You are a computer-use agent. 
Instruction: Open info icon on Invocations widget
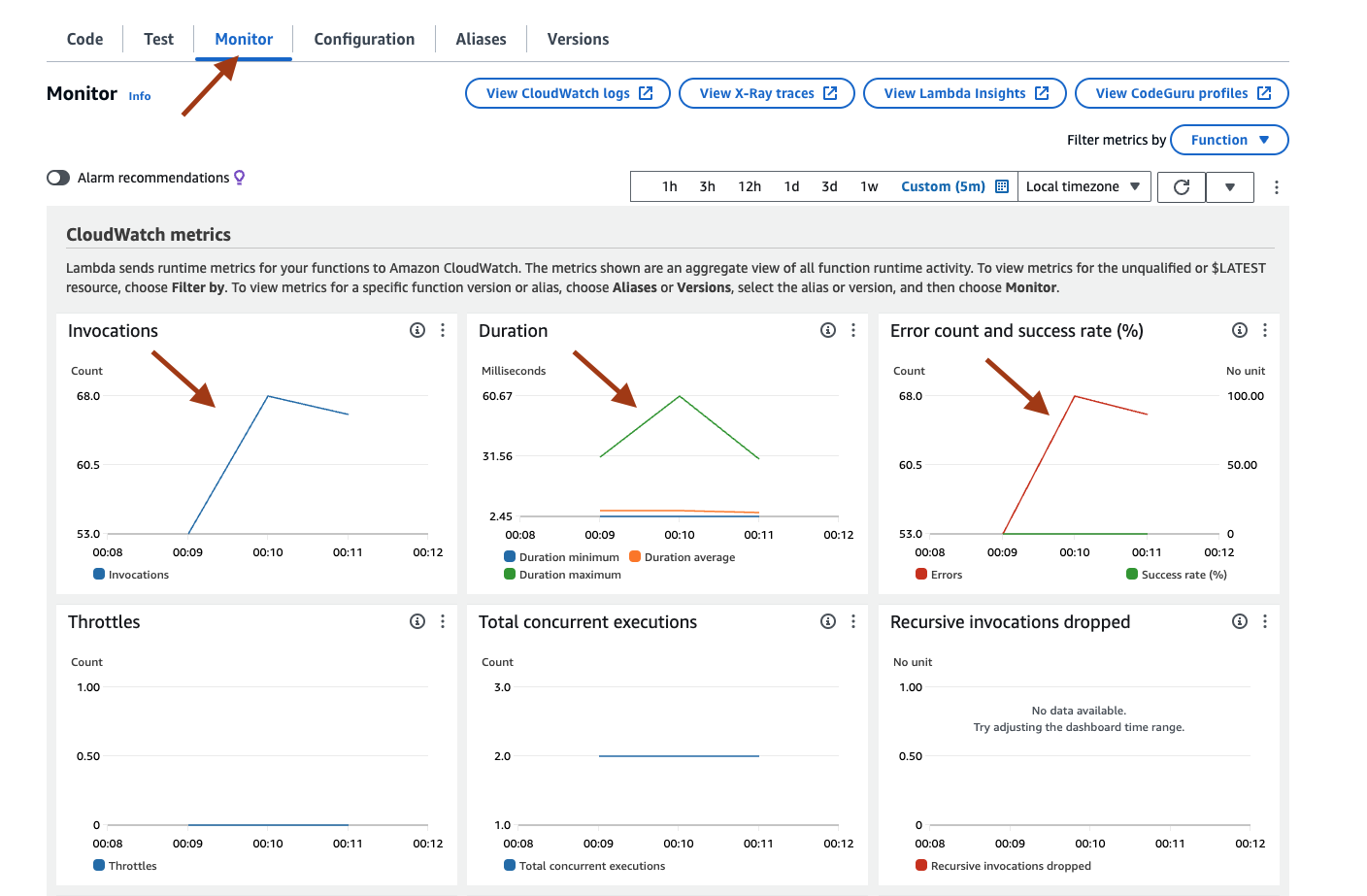(x=417, y=330)
